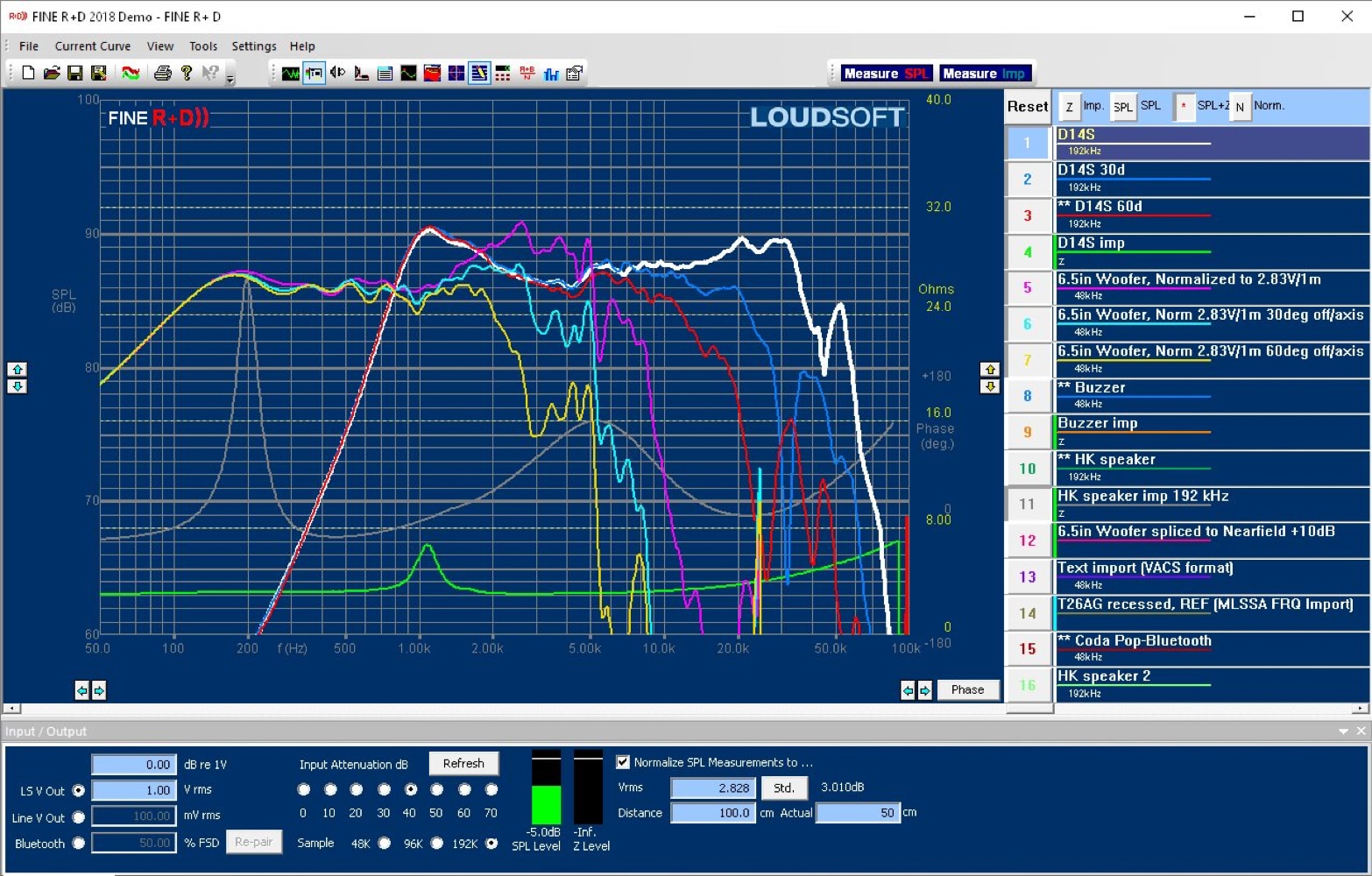
Task: Click the blue bar chart toolbar icon
Action: (x=551, y=73)
